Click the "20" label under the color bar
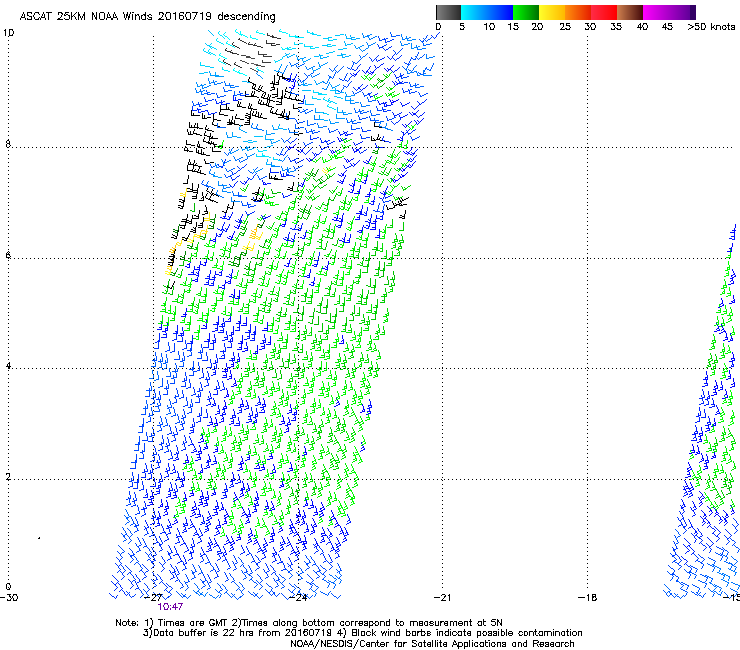740x650 pixels. [537, 27]
